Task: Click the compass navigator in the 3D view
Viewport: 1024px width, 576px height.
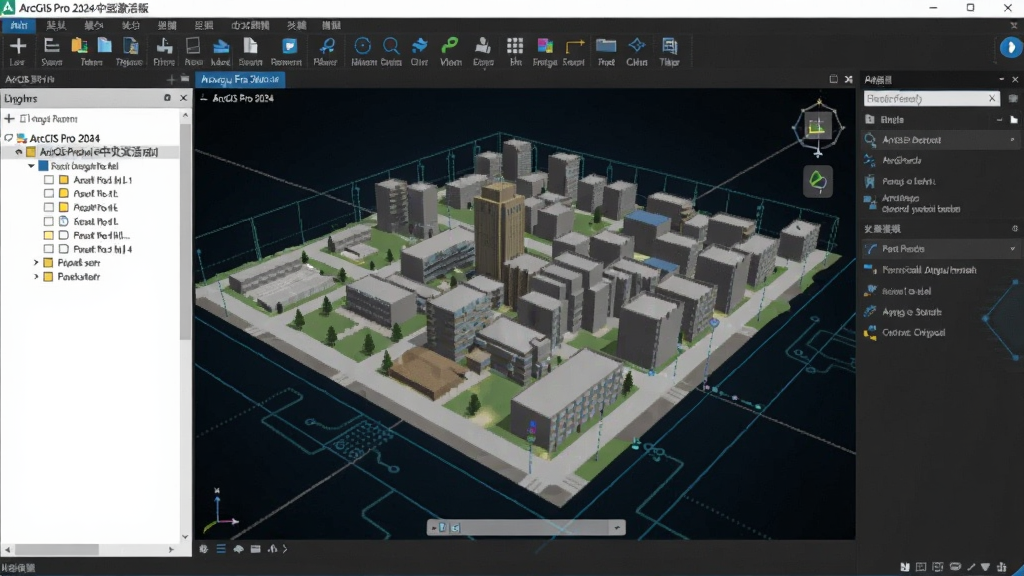Action: [x=818, y=128]
